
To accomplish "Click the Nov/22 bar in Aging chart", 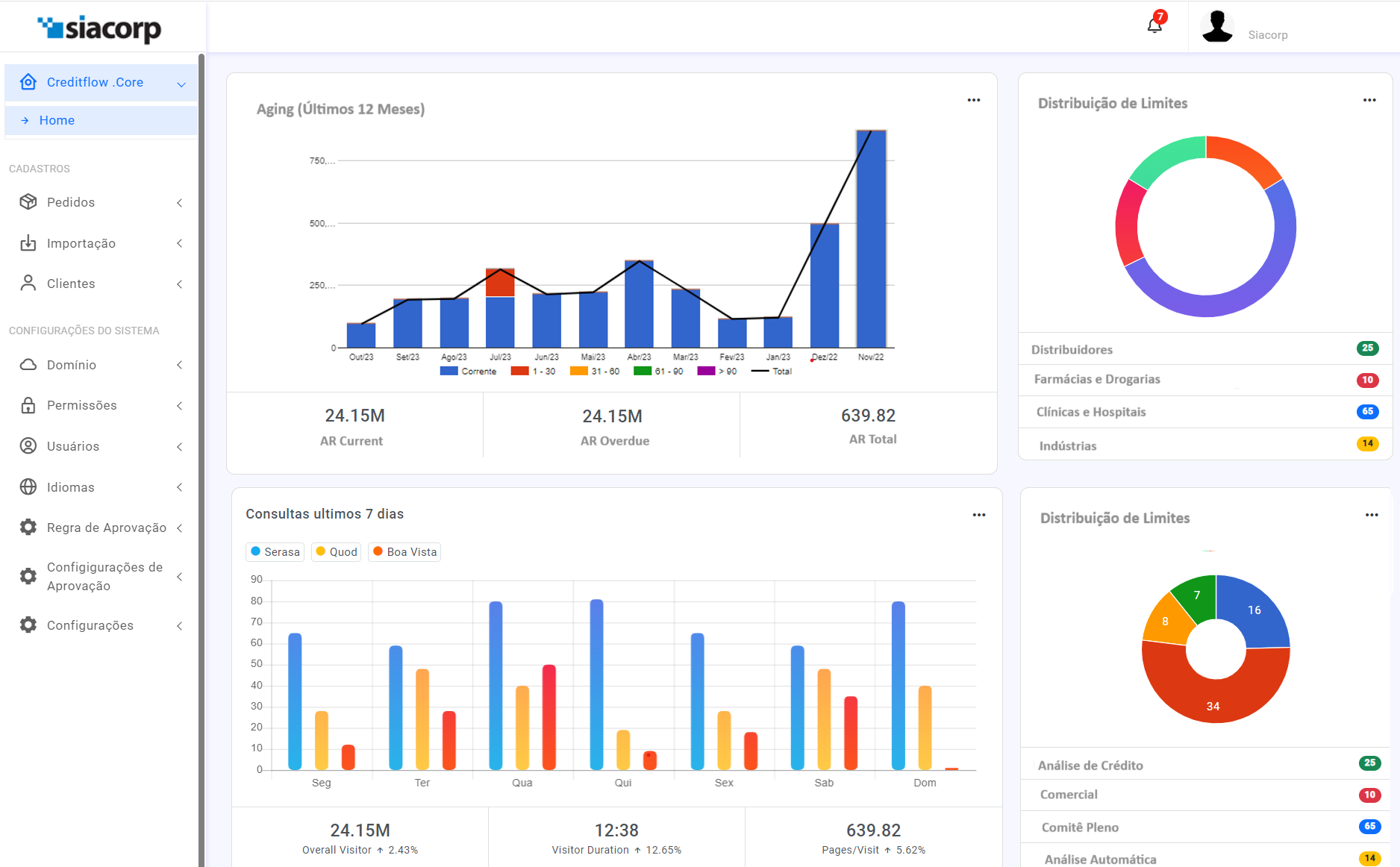I will [871, 239].
